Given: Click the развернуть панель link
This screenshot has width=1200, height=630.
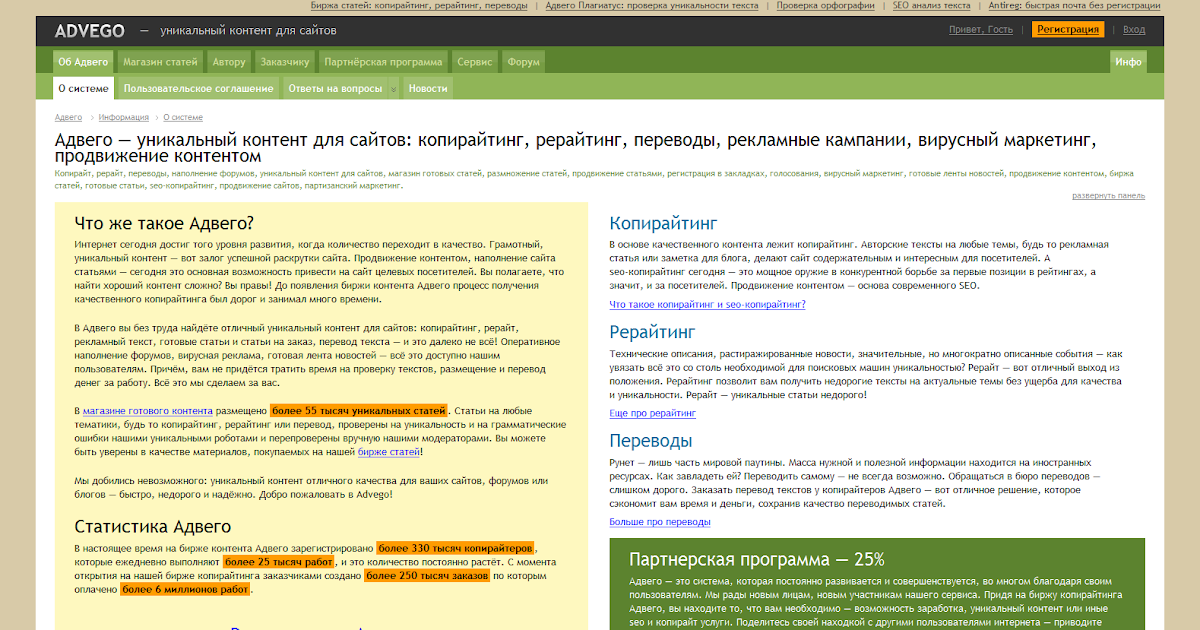Looking at the screenshot, I should pyautogui.click(x=1108, y=196).
